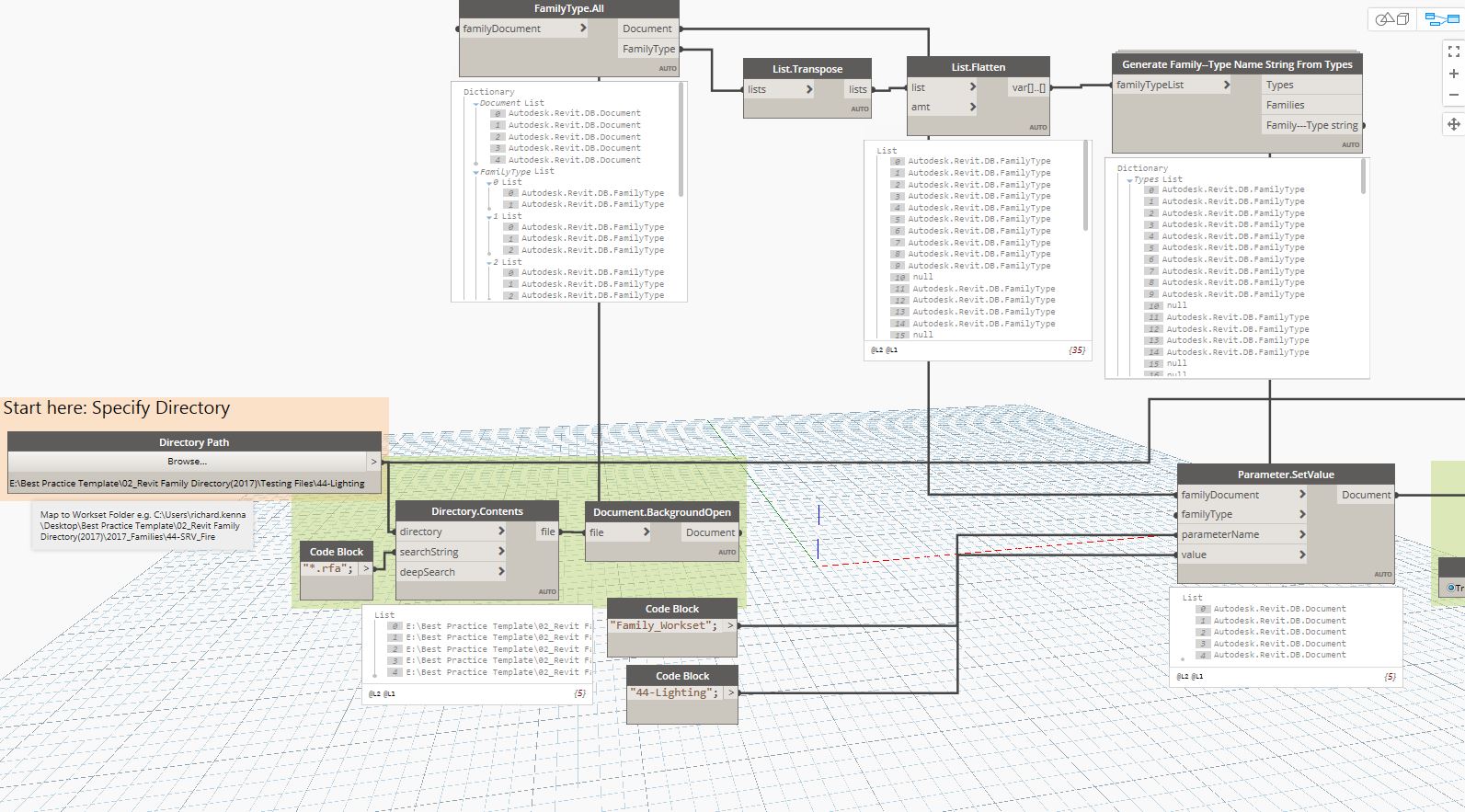Open chevron on Parameter.SetValue value port
The image size is (1465, 812).
click(1302, 555)
